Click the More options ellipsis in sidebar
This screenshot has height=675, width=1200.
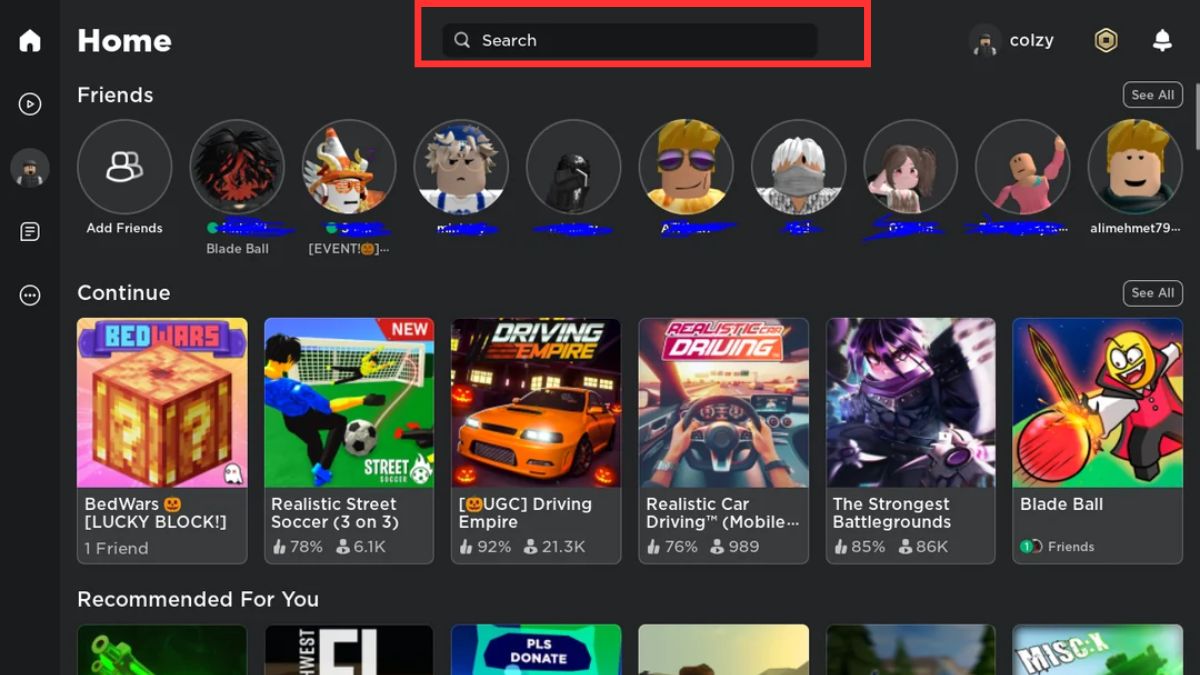point(29,294)
